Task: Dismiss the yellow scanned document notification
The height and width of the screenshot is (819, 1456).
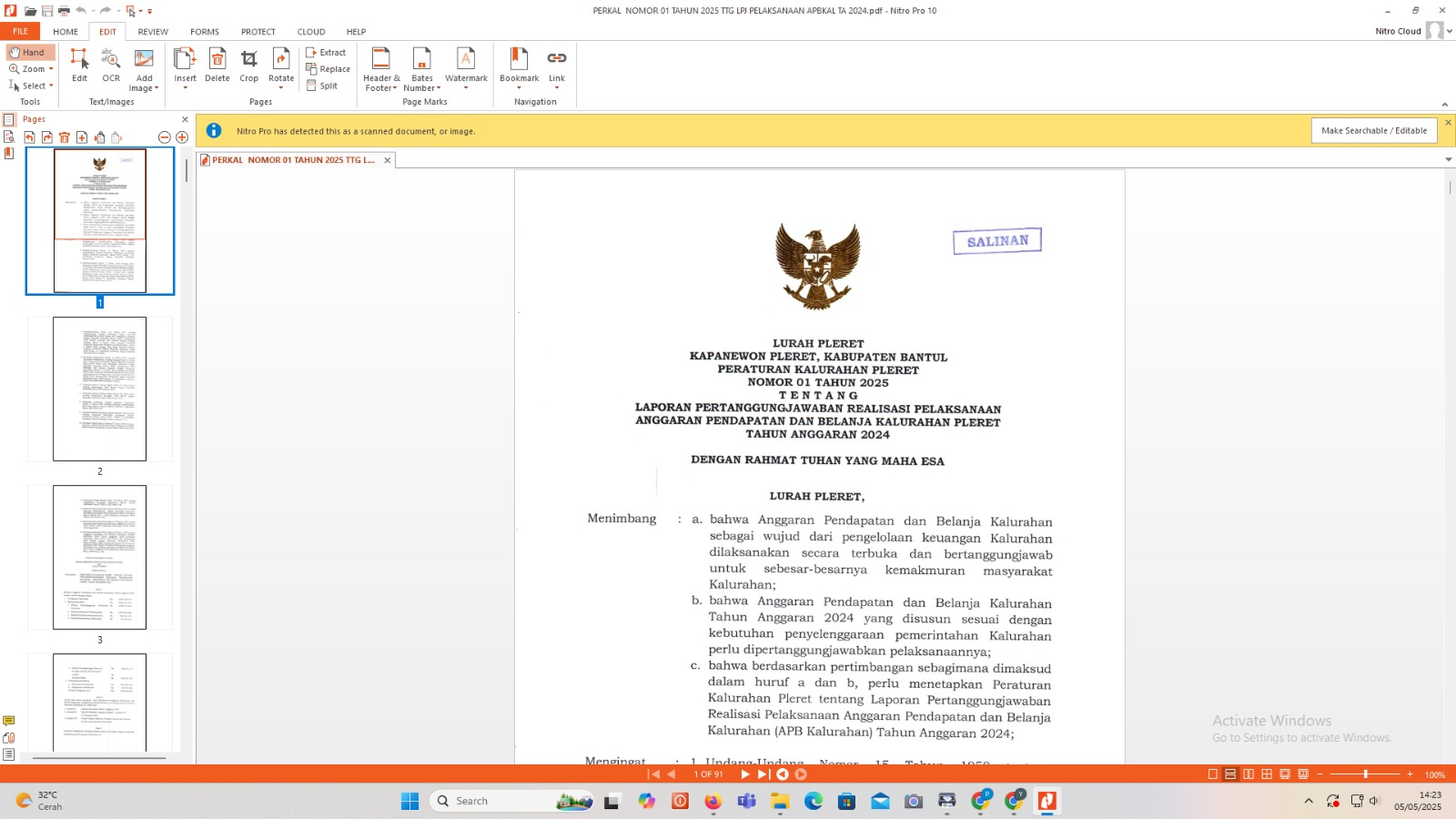Action: [1448, 122]
